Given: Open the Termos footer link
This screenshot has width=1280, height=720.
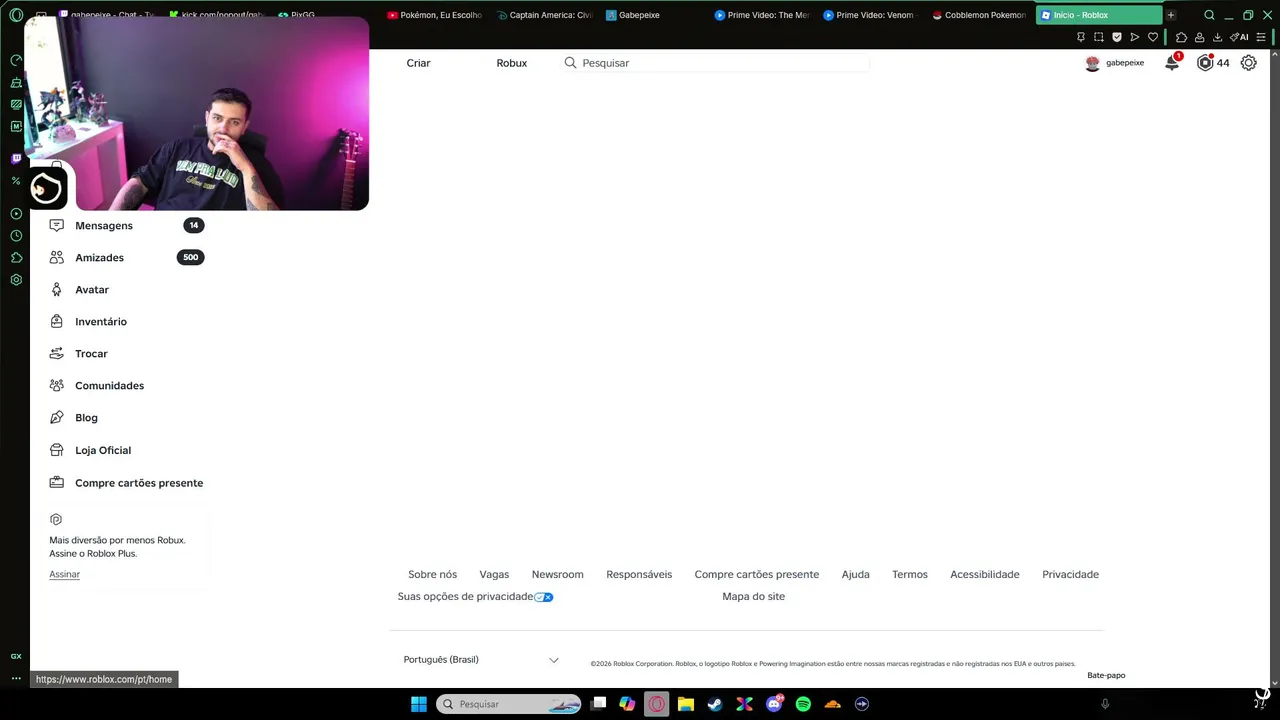Looking at the screenshot, I should pos(910,575).
